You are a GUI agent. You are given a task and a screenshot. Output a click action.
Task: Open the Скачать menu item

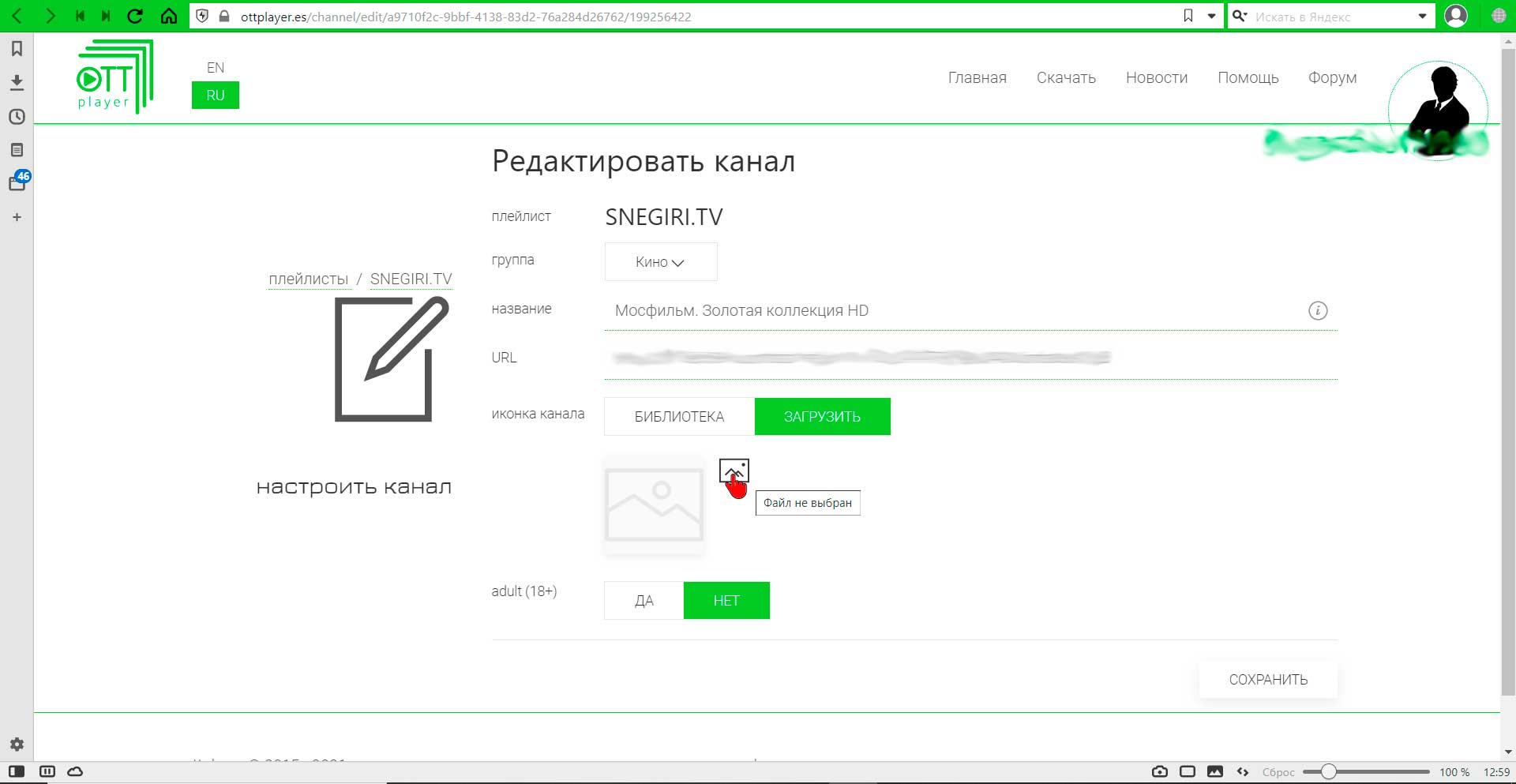(1066, 77)
